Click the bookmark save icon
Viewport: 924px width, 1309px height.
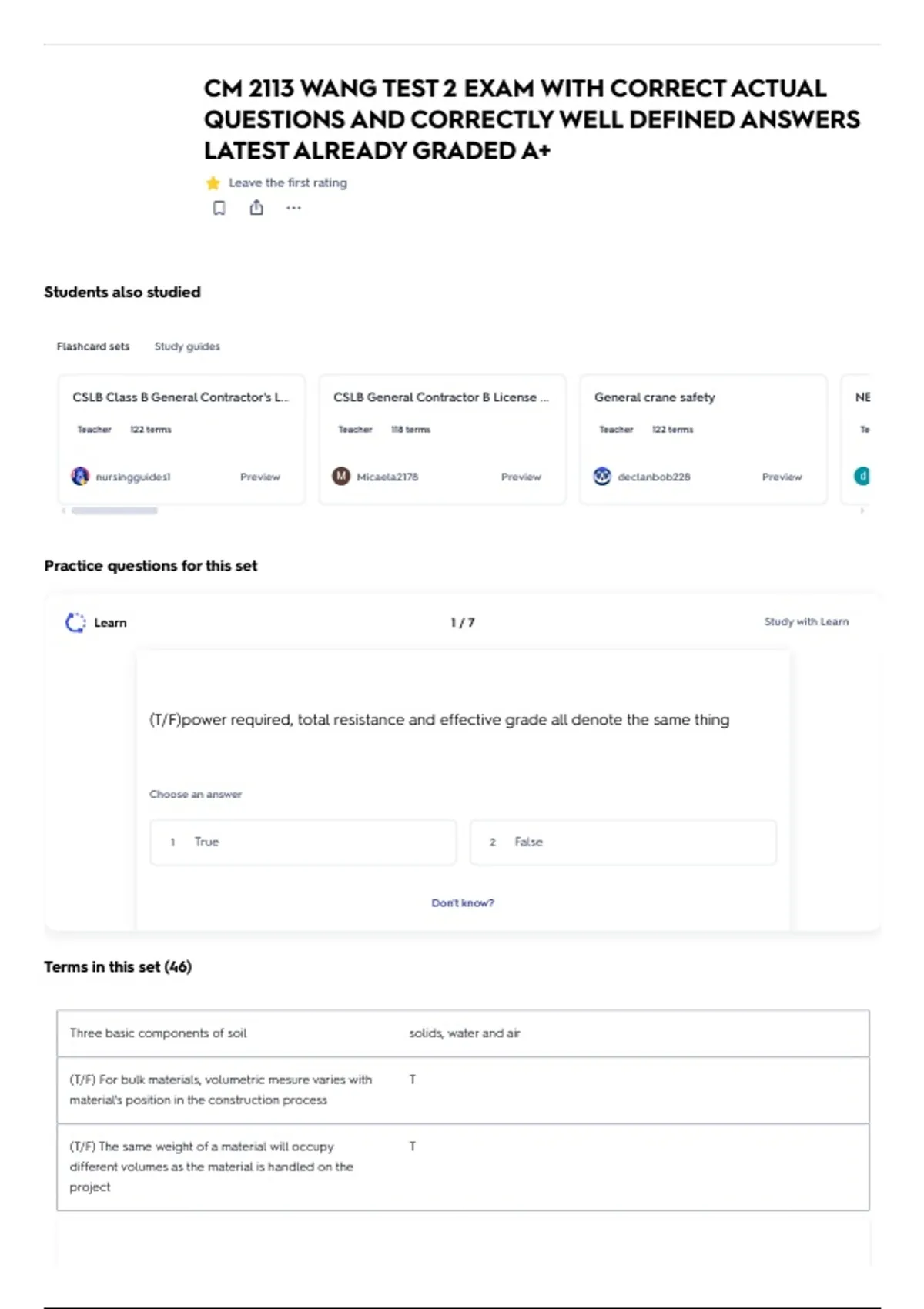pos(219,208)
